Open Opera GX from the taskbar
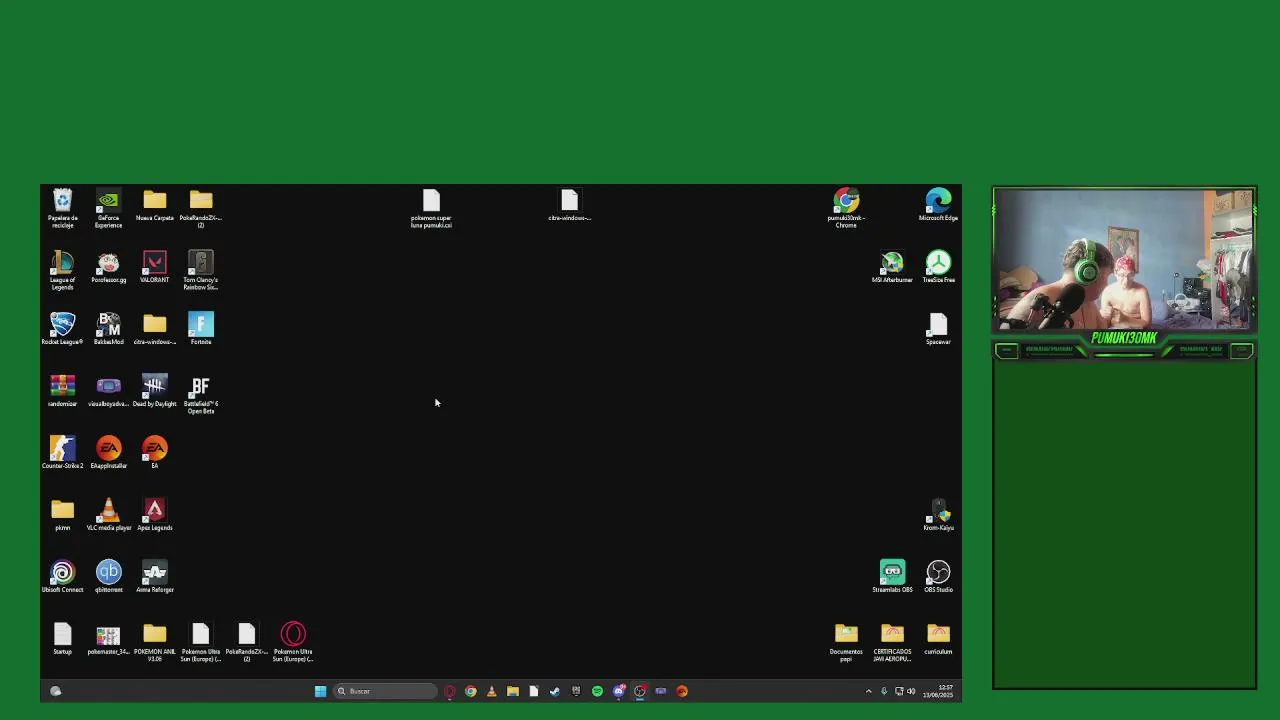The width and height of the screenshot is (1280, 720). click(449, 691)
